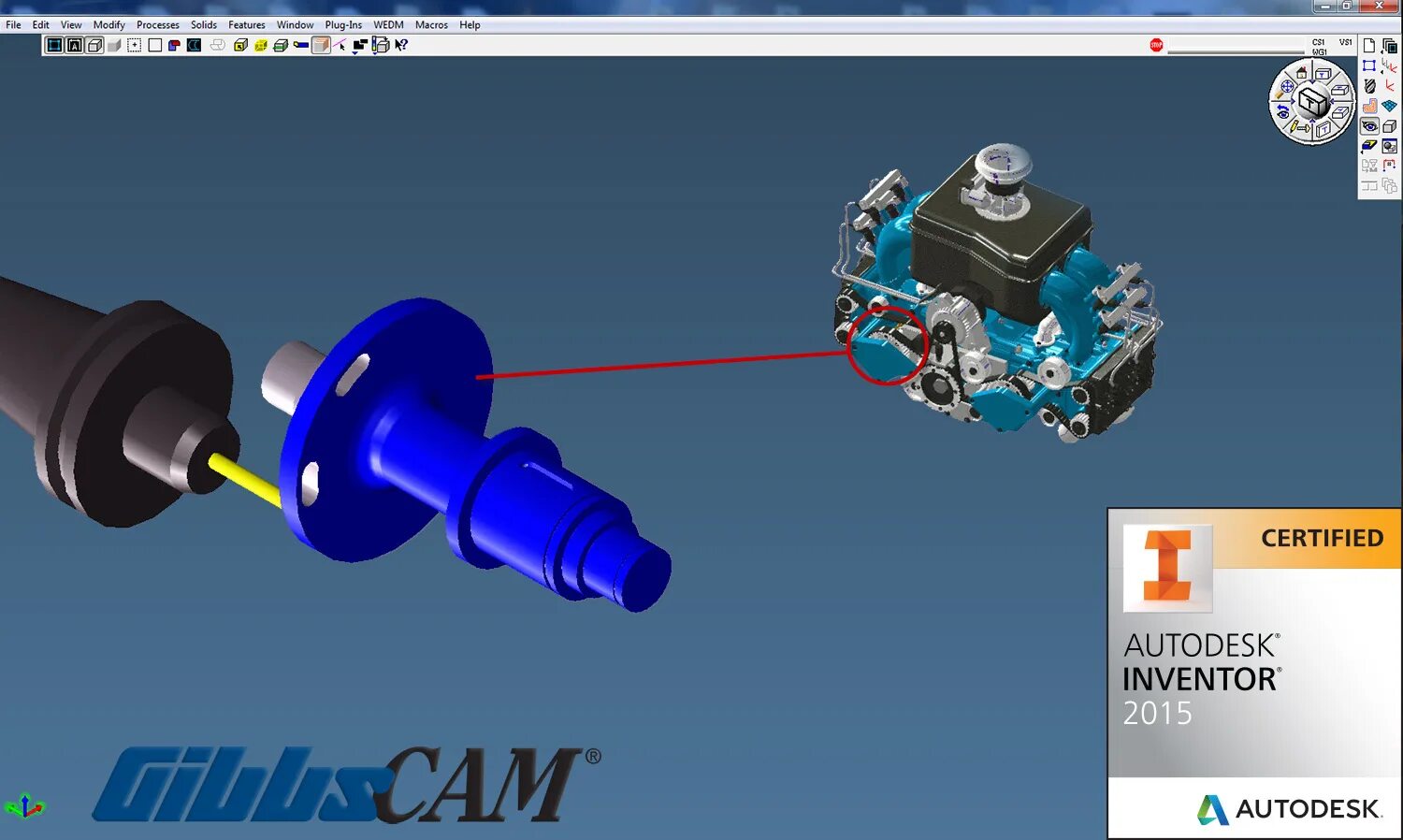Switch to upper-right side view on wheel

[1339, 90]
